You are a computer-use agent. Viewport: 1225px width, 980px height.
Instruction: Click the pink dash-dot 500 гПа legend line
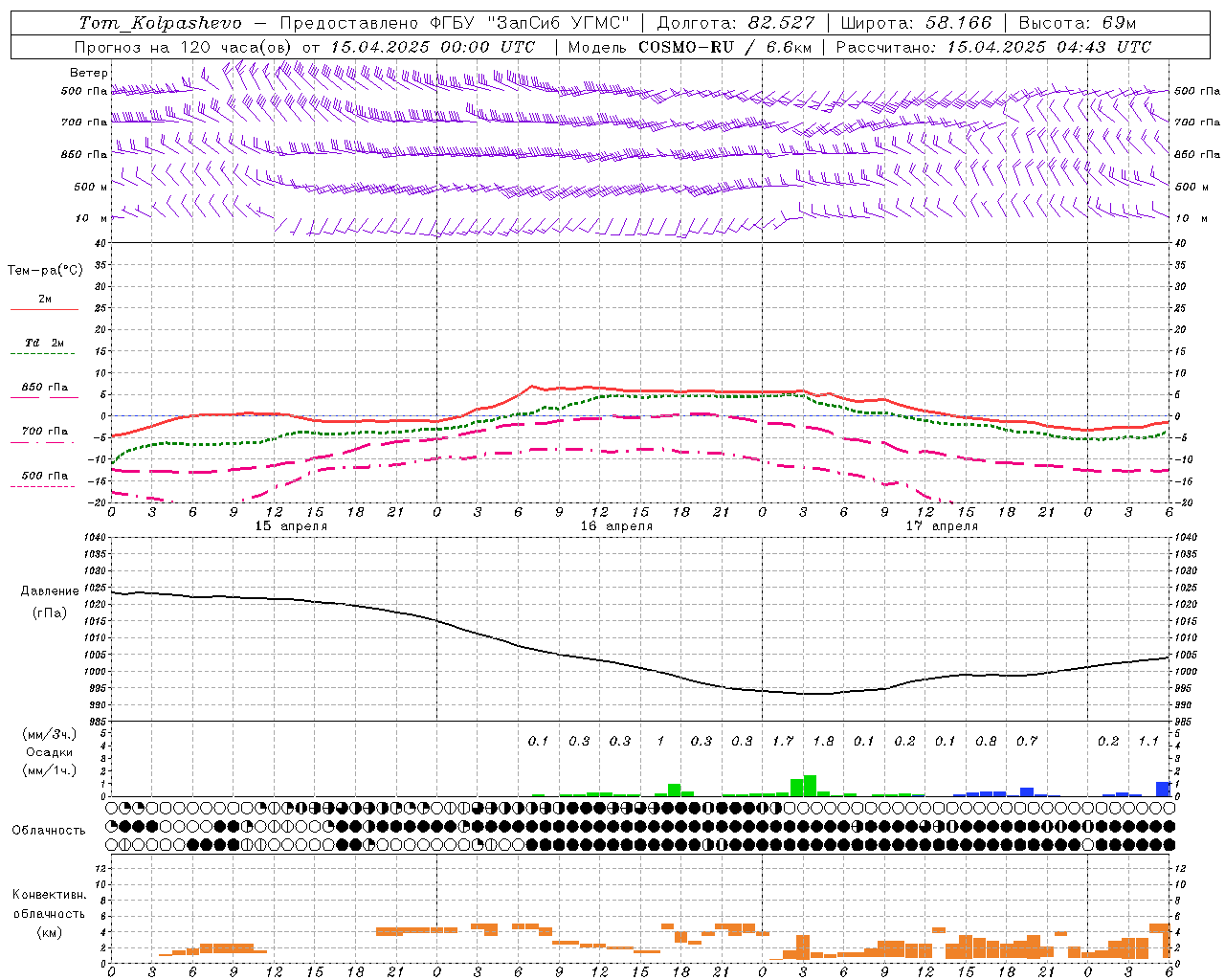42,486
